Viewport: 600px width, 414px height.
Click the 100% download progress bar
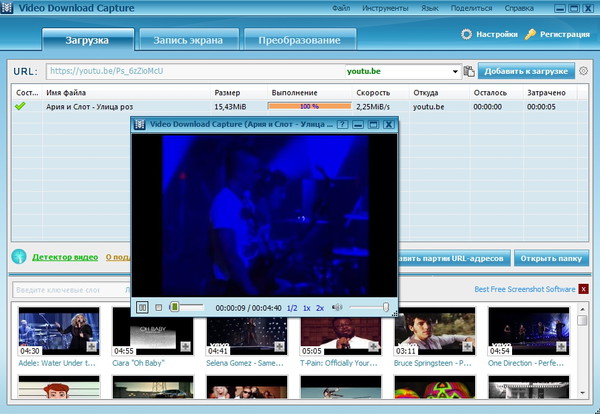(x=309, y=106)
